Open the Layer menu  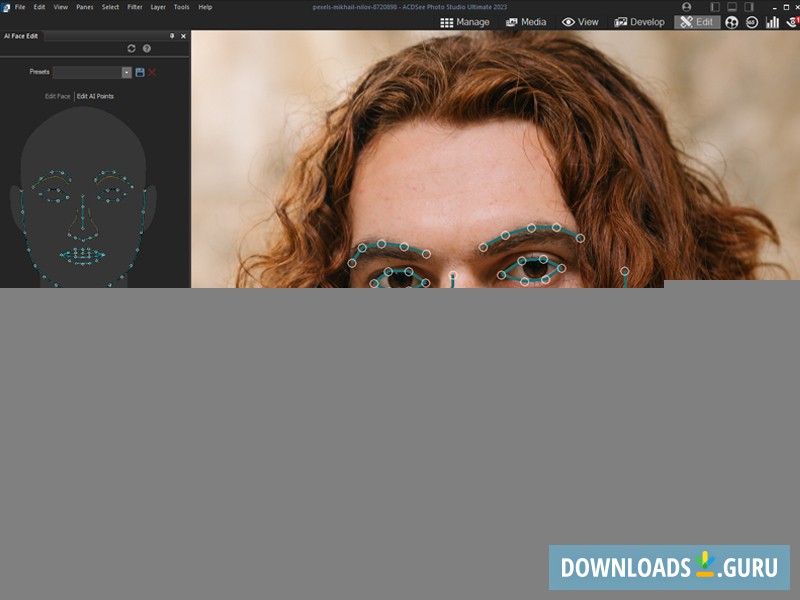coord(158,7)
